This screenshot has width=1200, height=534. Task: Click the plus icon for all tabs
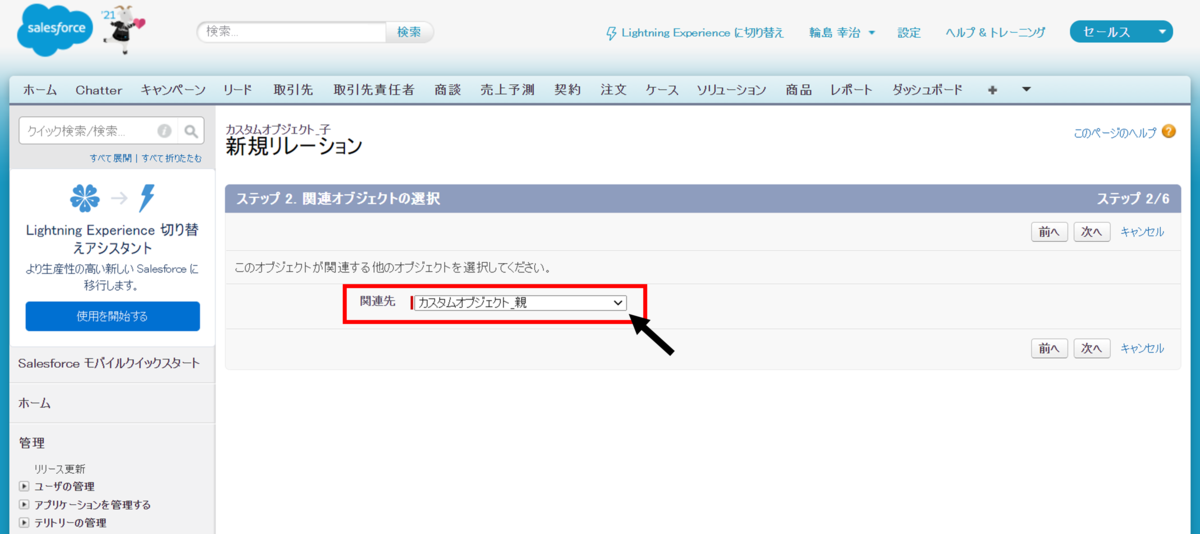pos(992,90)
